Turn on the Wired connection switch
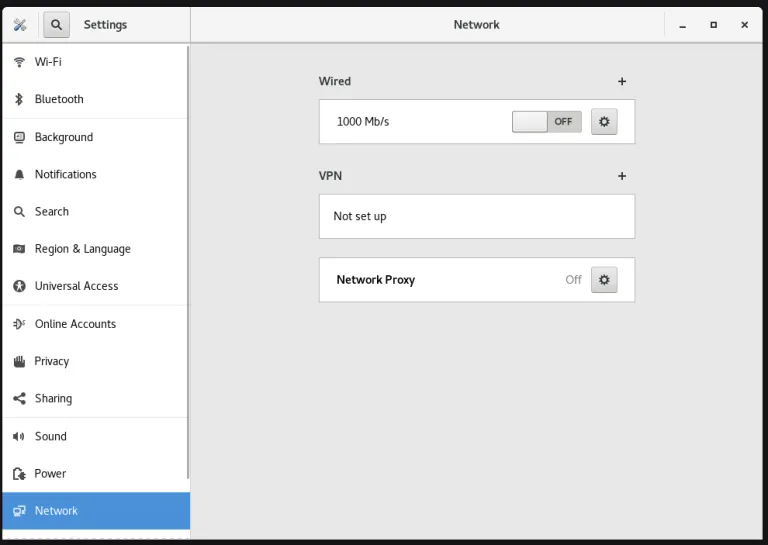Screen dimensions: 768x545 click(x=547, y=121)
